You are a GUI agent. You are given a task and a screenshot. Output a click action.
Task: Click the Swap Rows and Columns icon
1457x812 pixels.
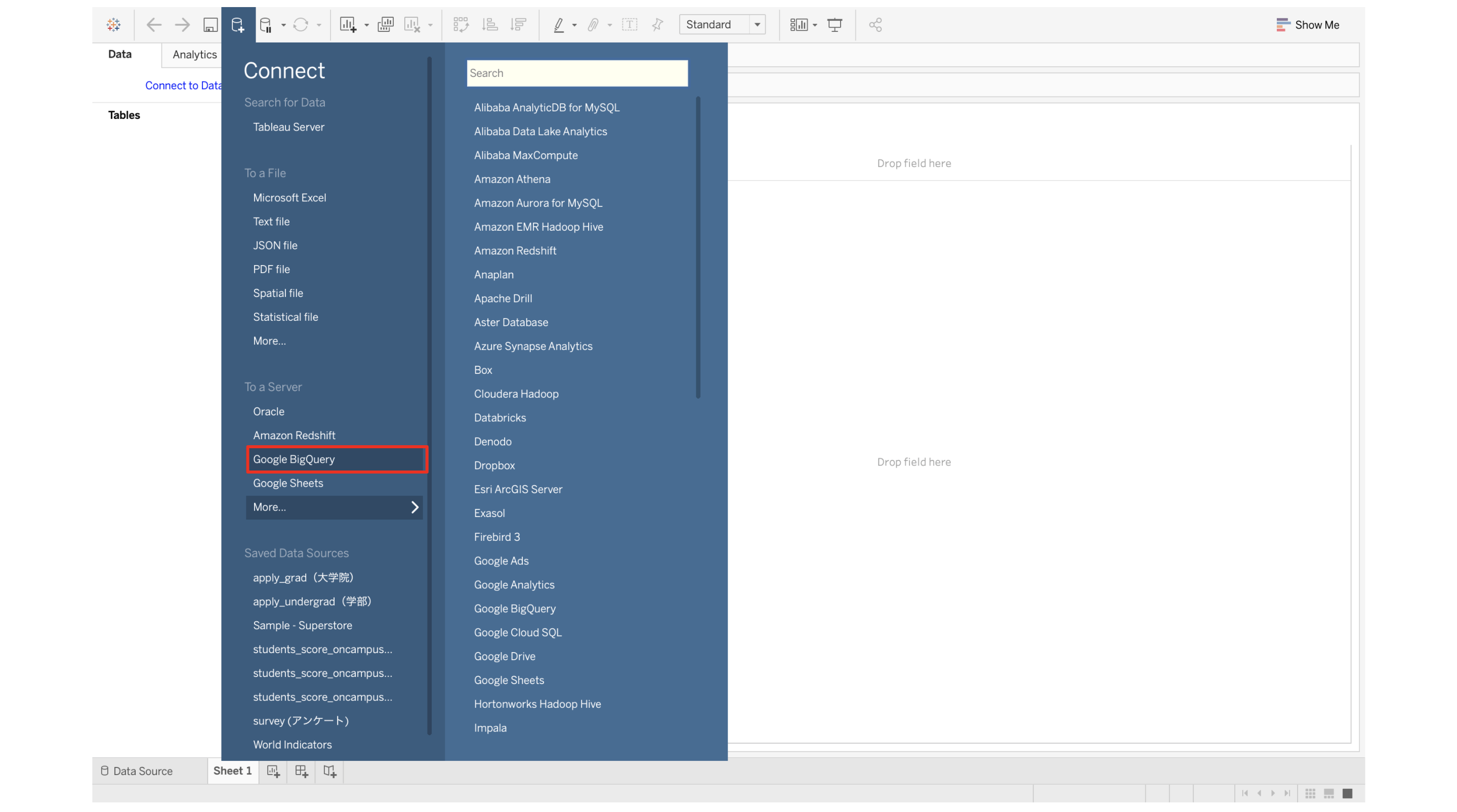(461, 24)
